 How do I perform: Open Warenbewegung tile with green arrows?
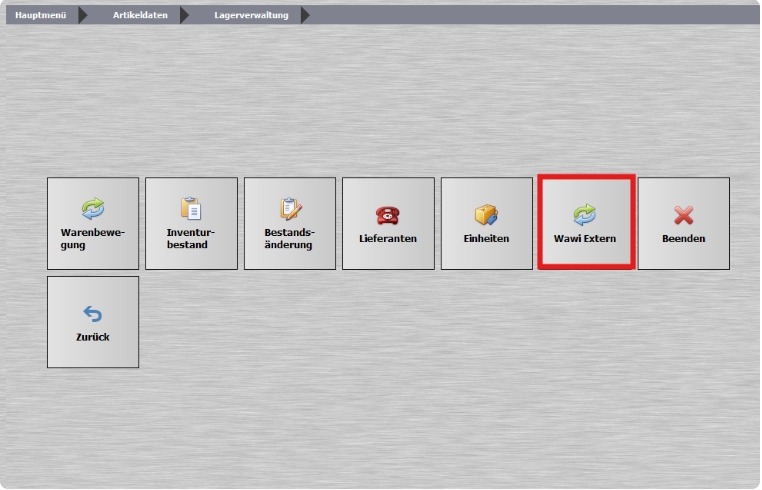pos(93,223)
